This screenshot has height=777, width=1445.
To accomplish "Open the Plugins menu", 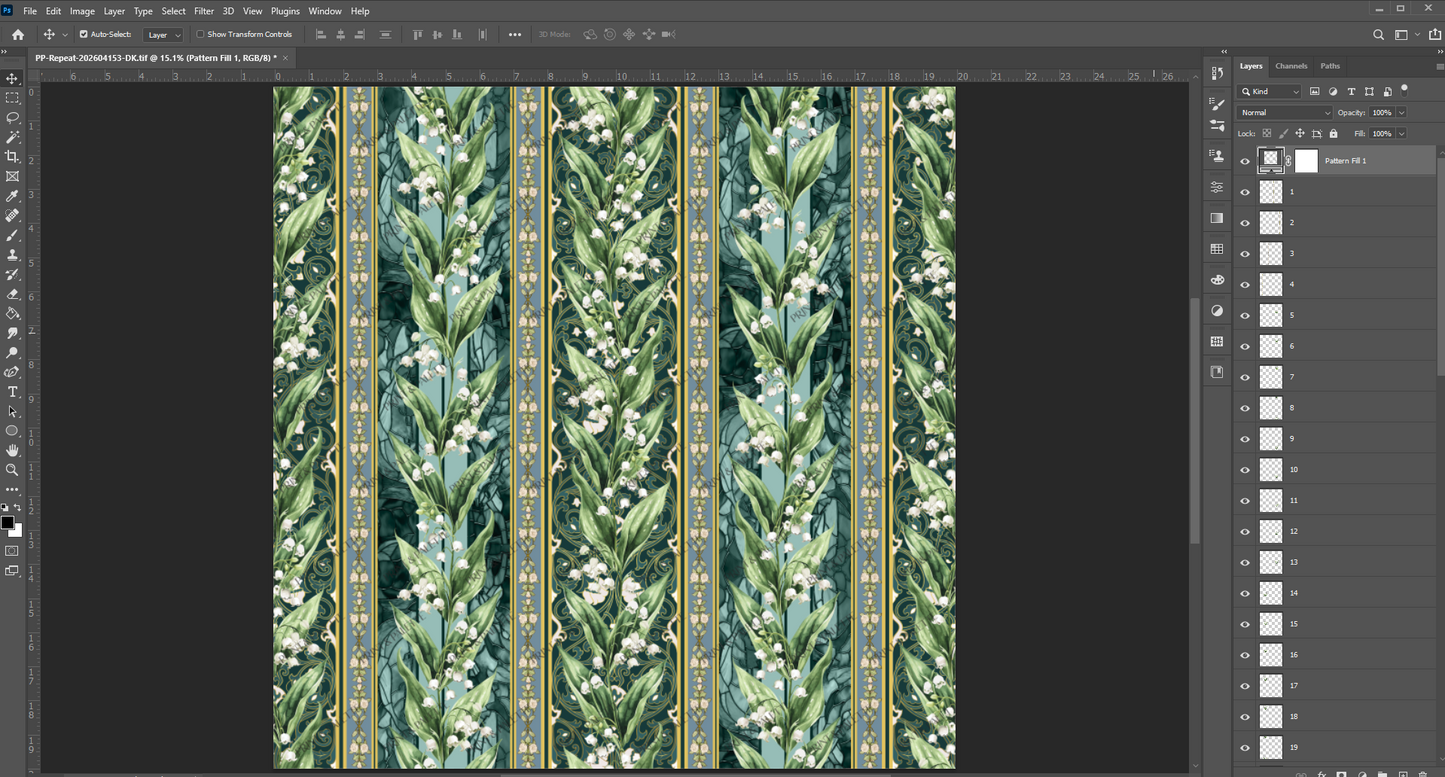I will 285,11.
